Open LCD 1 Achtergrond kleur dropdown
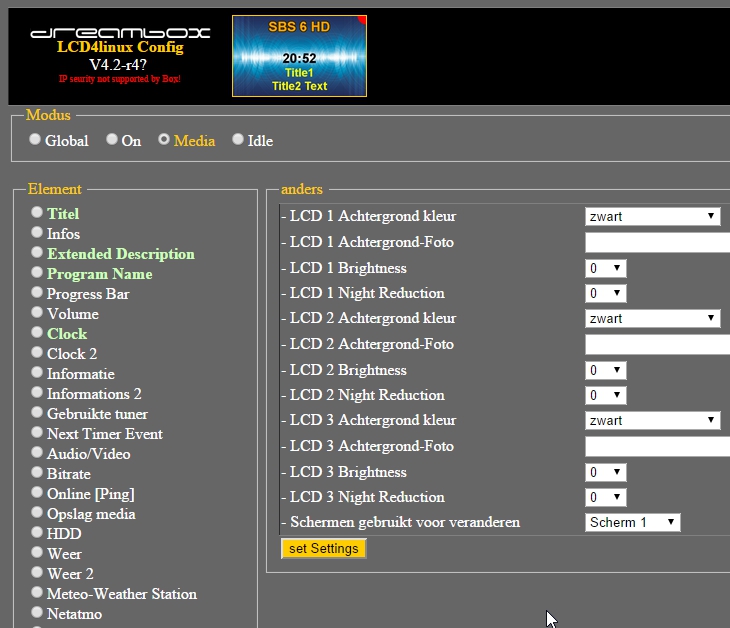Screen dimensions: 730x628 [x=652, y=216]
